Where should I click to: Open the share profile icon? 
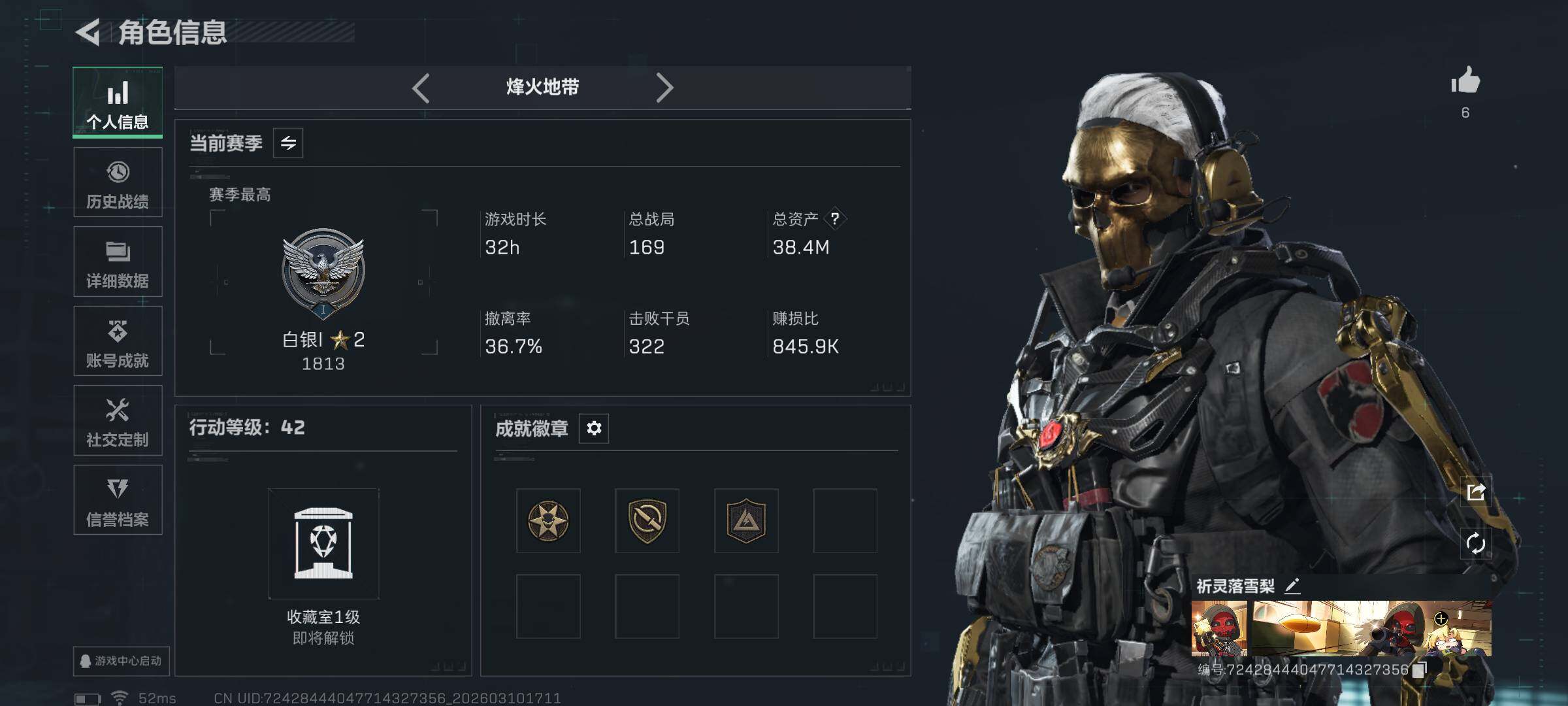(x=1476, y=492)
